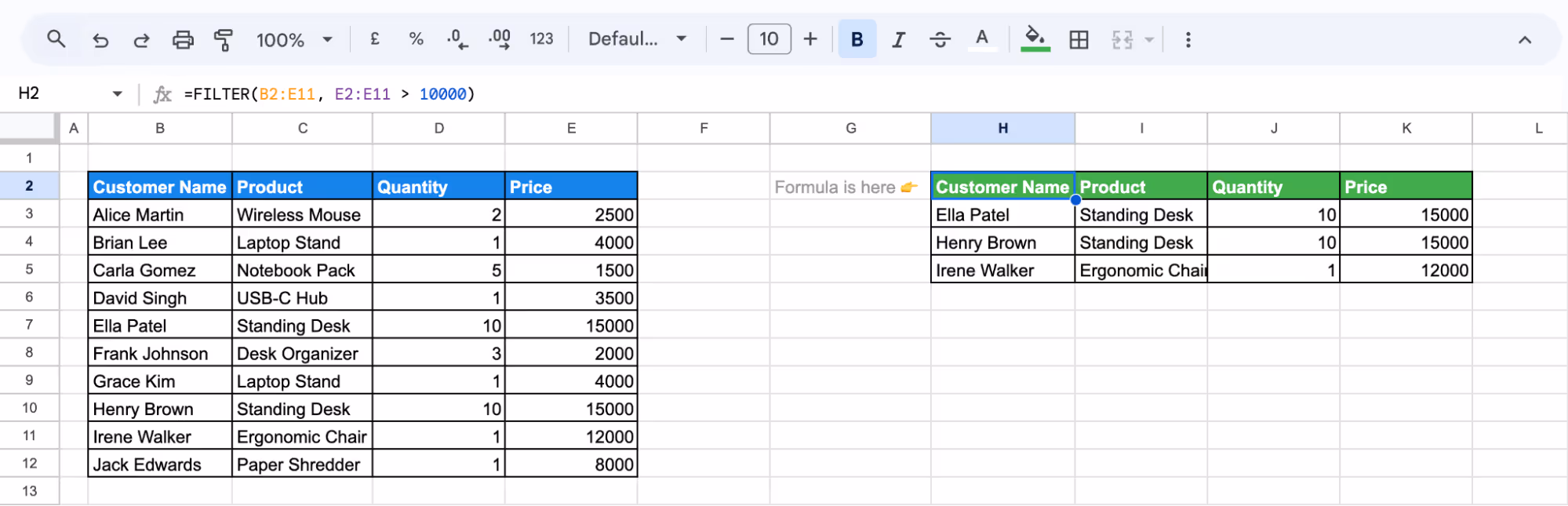Collapse the toolbar with chevron up

[x=1525, y=40]
